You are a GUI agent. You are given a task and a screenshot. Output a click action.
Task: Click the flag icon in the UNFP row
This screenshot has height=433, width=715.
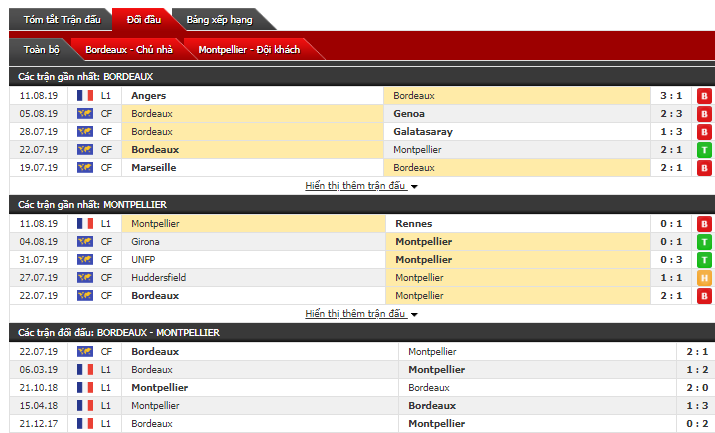pos(85,260)
